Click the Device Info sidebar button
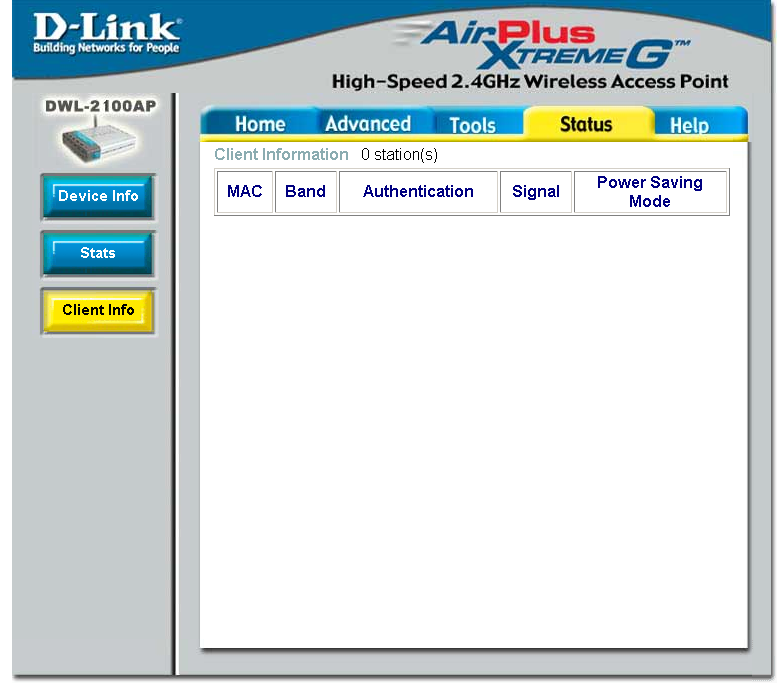Image resolution: width=784 pixels, height=690 pixels. pos(98,196)
